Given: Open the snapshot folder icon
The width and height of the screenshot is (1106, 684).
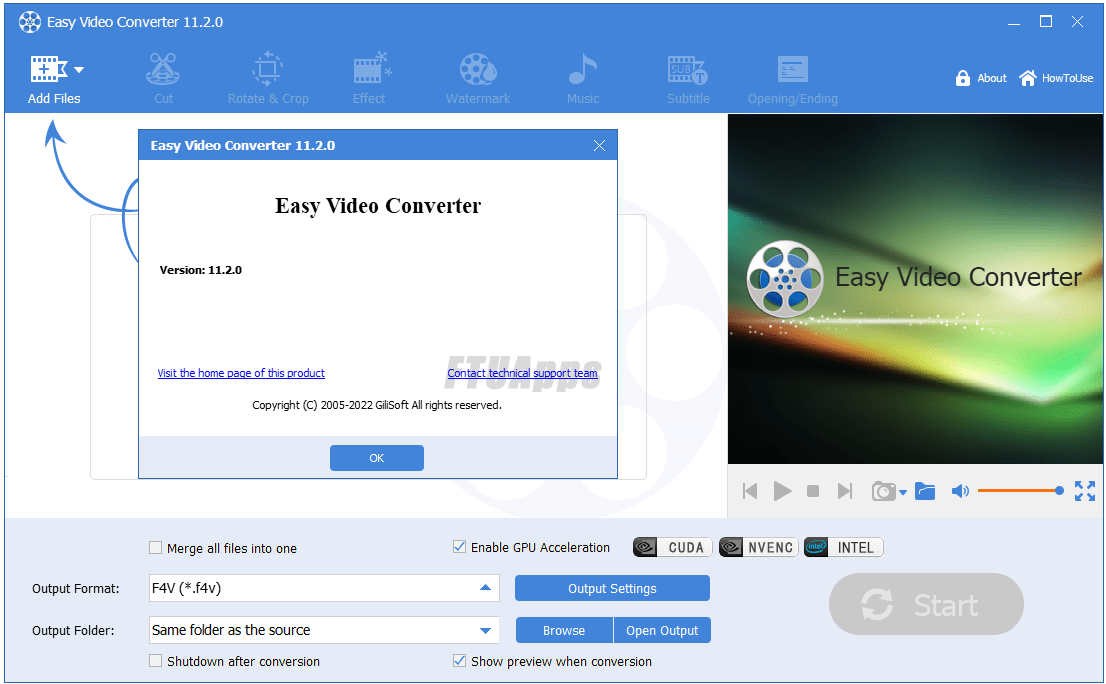Looking at the screenshot, I should tap(925, 491).
